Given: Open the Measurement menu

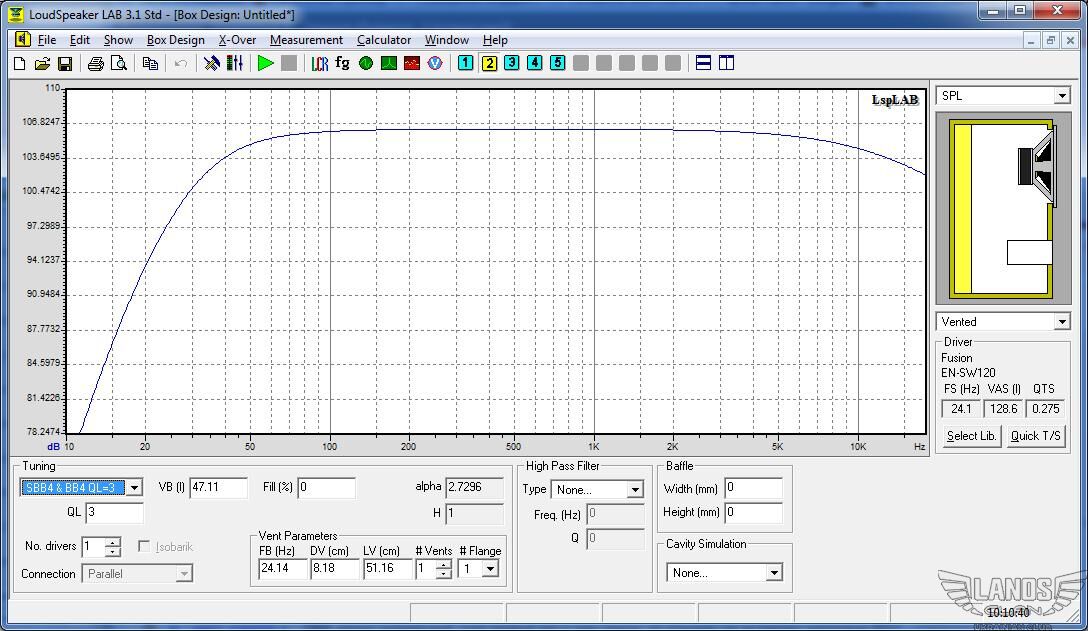Looking at the screenshot, I should coord(306,40).
